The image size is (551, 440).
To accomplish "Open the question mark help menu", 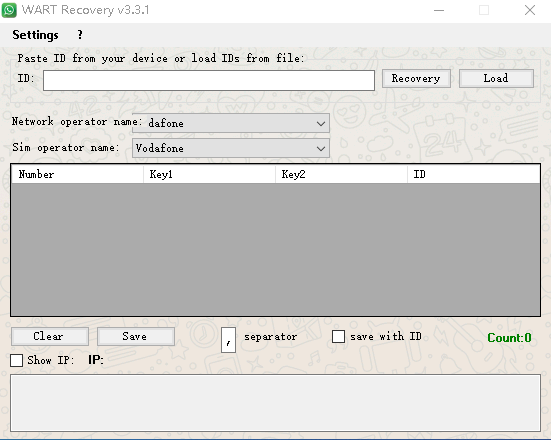I will point(80,35).
